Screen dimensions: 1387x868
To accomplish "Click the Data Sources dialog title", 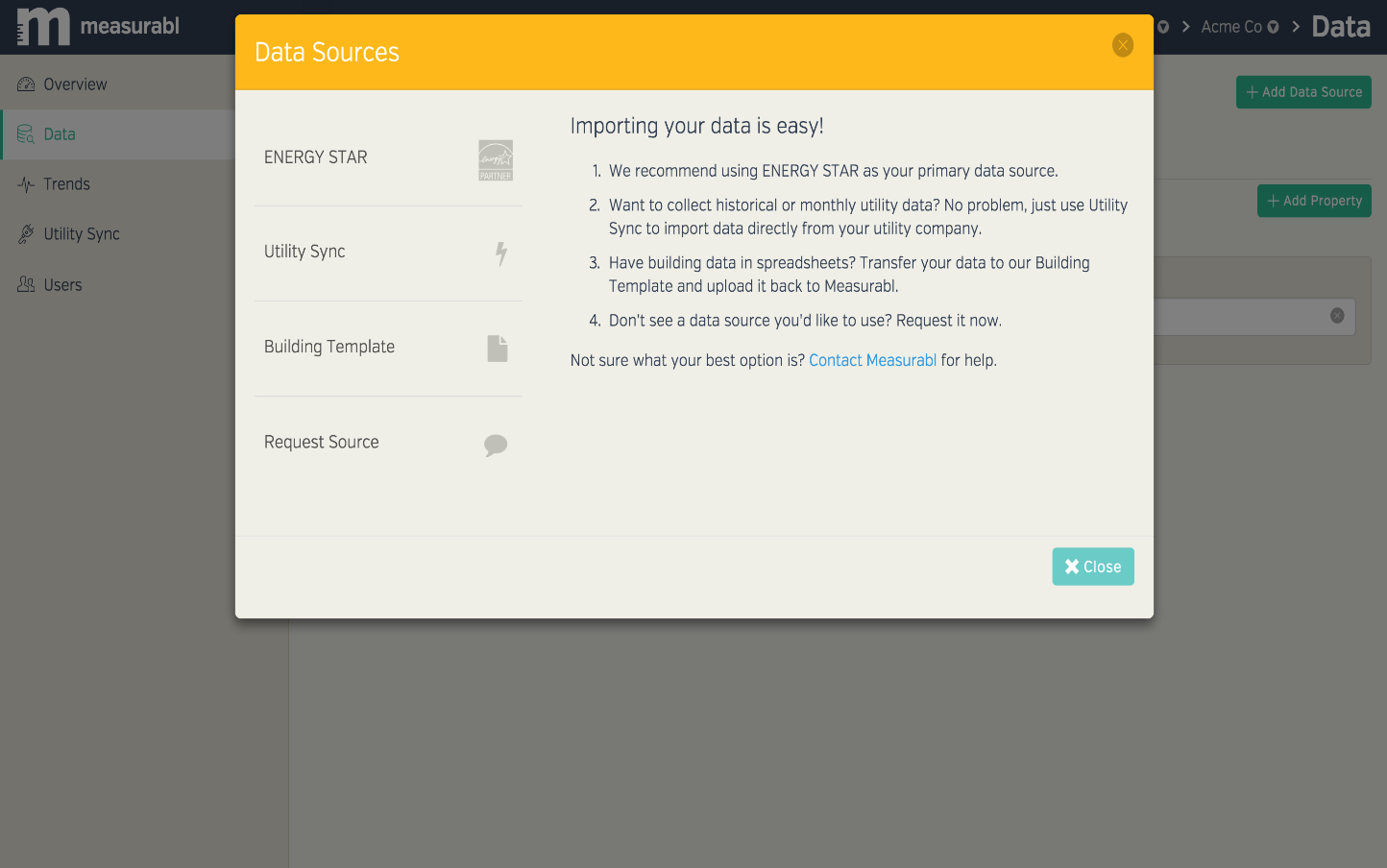I will tap(327, 52).
